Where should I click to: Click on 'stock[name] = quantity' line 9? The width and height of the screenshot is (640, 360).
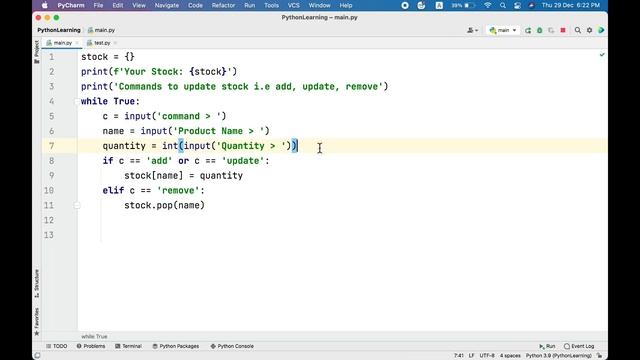coord(183,176)
